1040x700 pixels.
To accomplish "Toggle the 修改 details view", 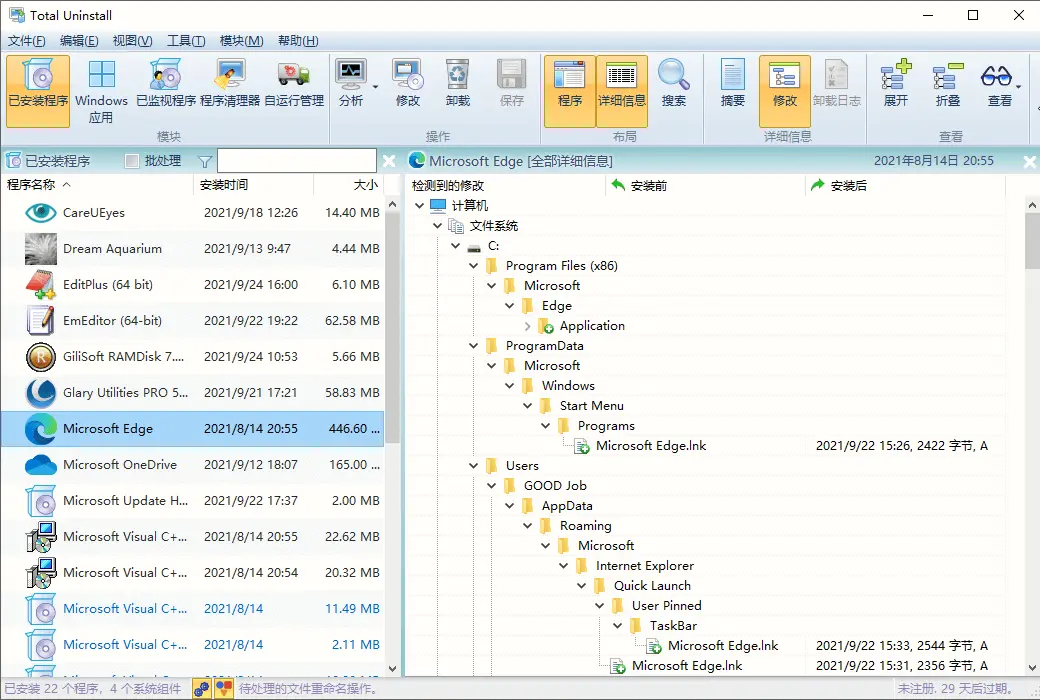I will (785, 90).
